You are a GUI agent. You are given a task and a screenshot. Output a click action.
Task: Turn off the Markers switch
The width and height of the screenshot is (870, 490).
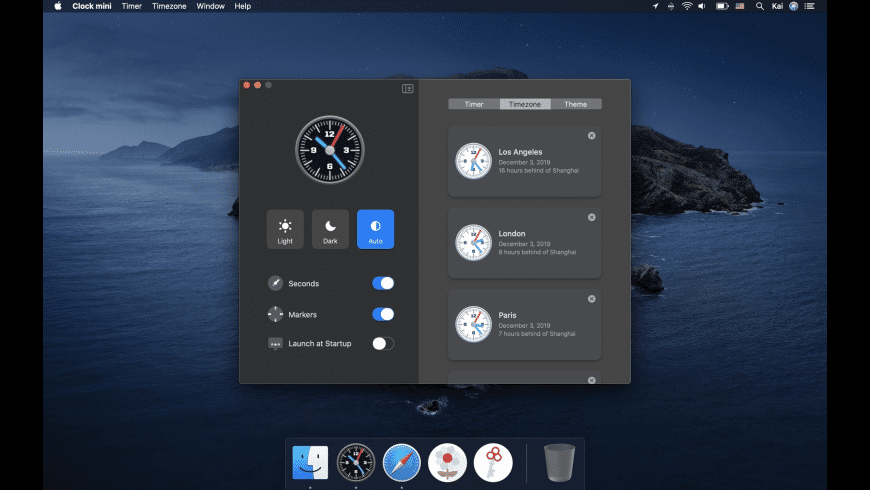point(383,314)
